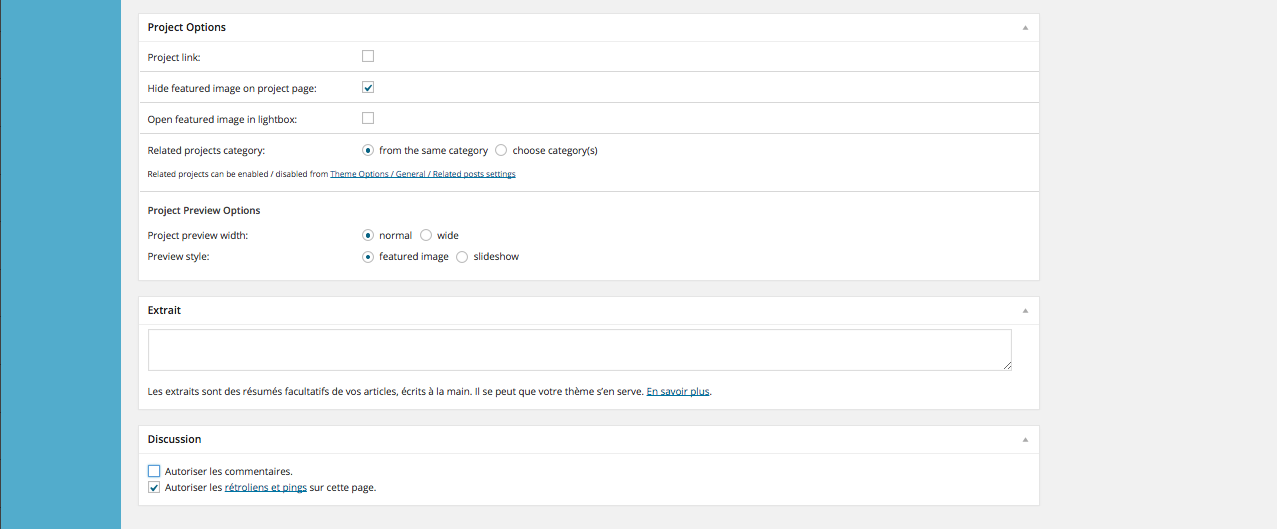This screenshot has width=1277, height=529.
Task: Open the 'rétroliens et pings' link
Action: 266,488
